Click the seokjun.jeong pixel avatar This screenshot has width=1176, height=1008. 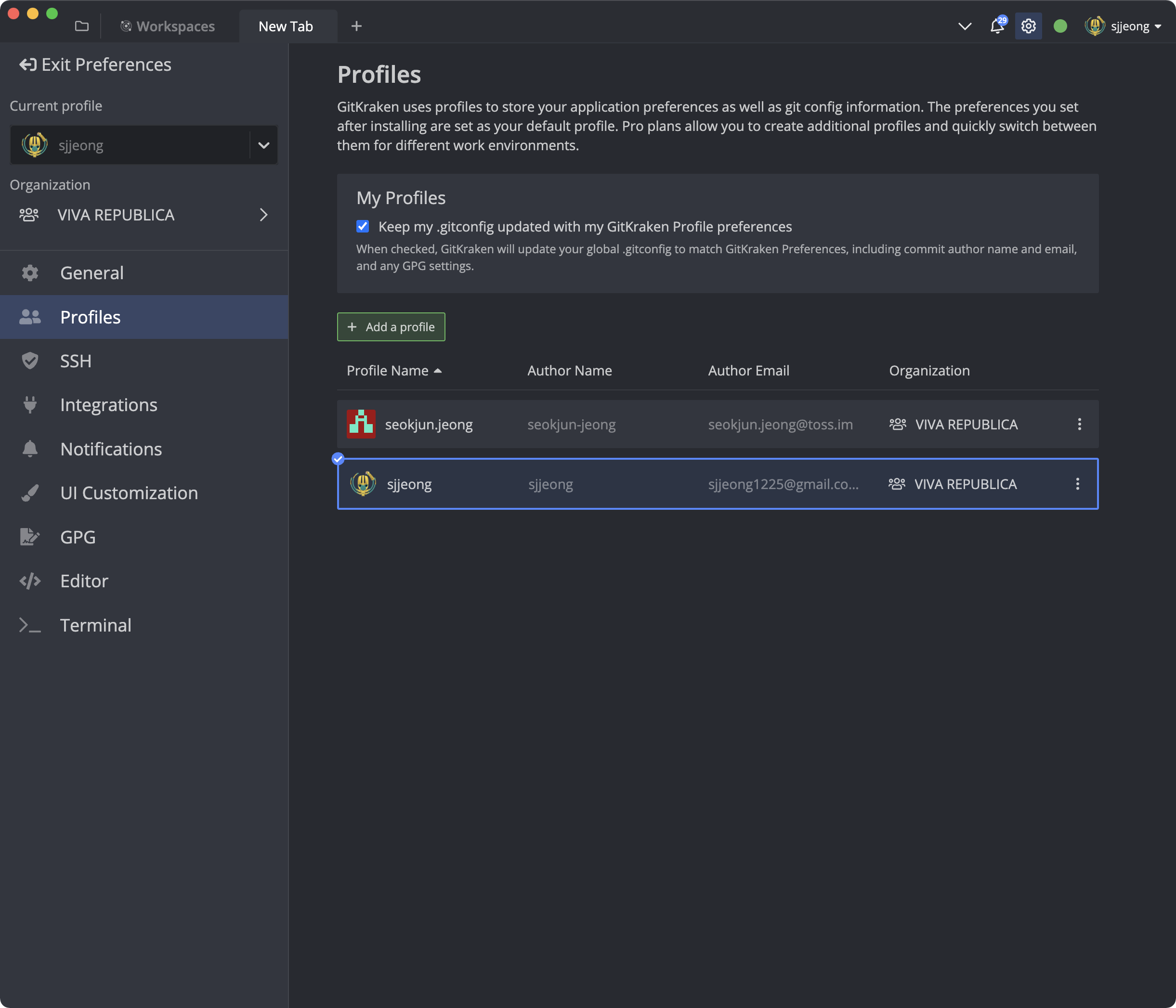tap(361, 424)
